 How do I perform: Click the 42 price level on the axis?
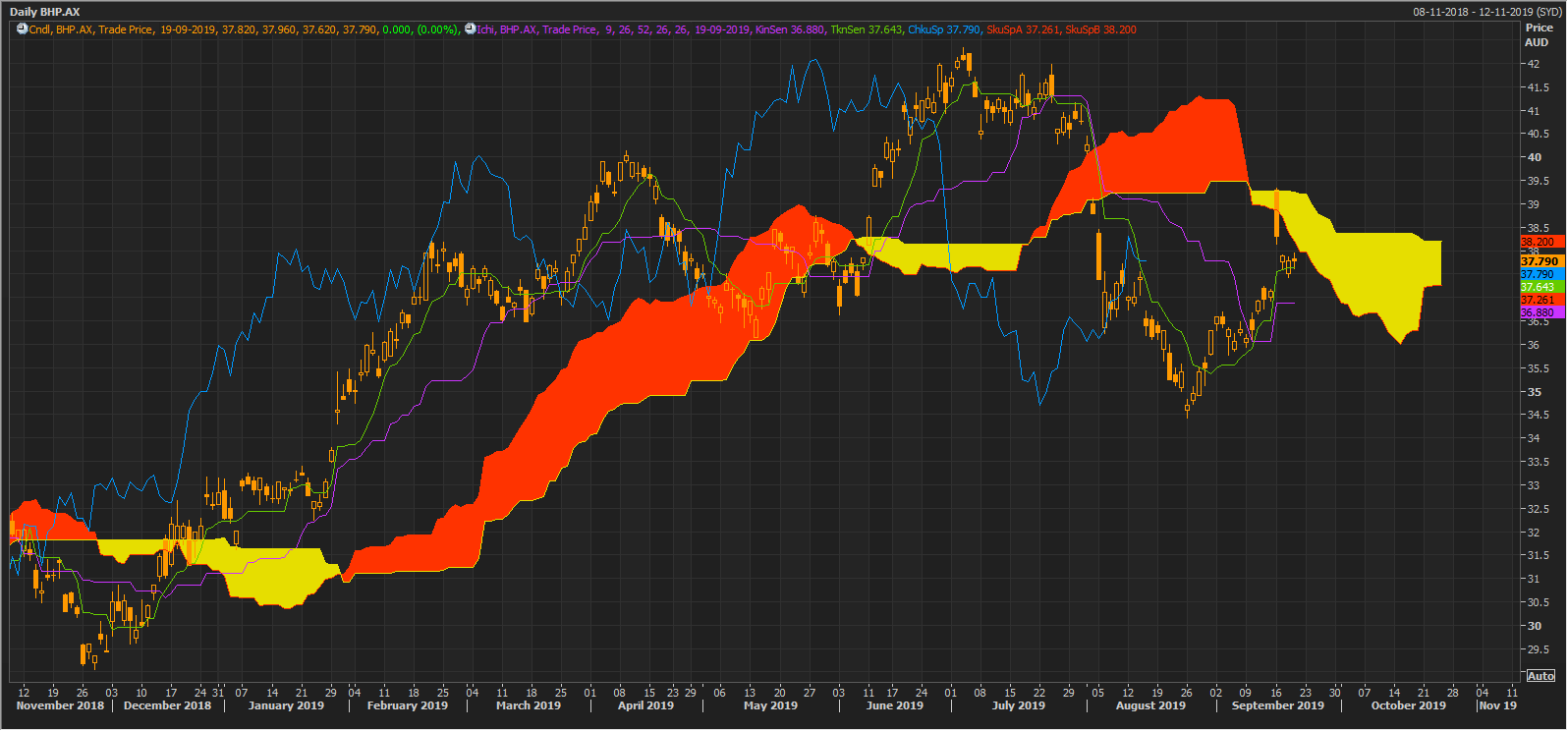pos(1534,64)
